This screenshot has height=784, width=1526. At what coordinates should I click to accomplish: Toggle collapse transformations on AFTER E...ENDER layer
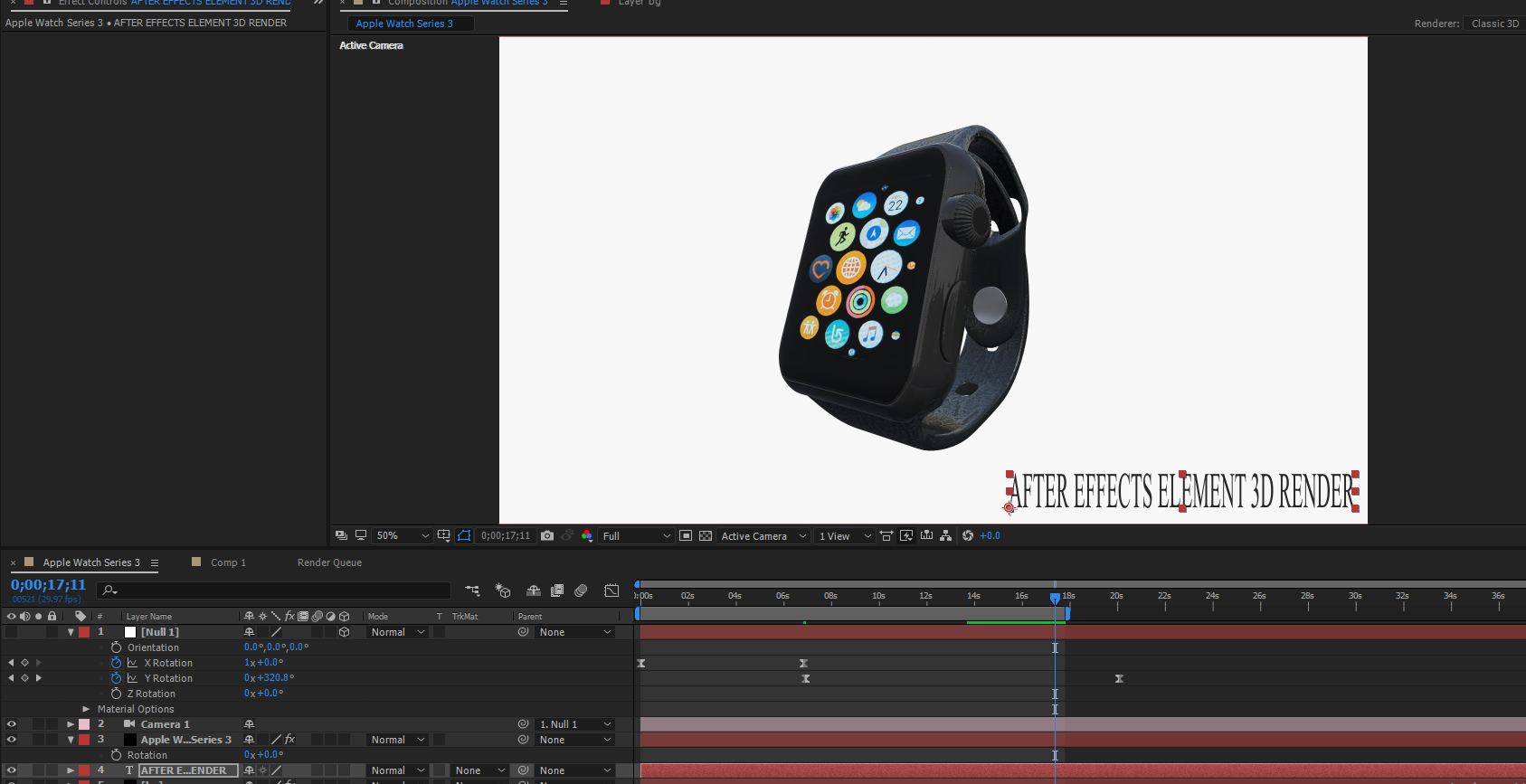pyautogui.click(x=262, y=770)
